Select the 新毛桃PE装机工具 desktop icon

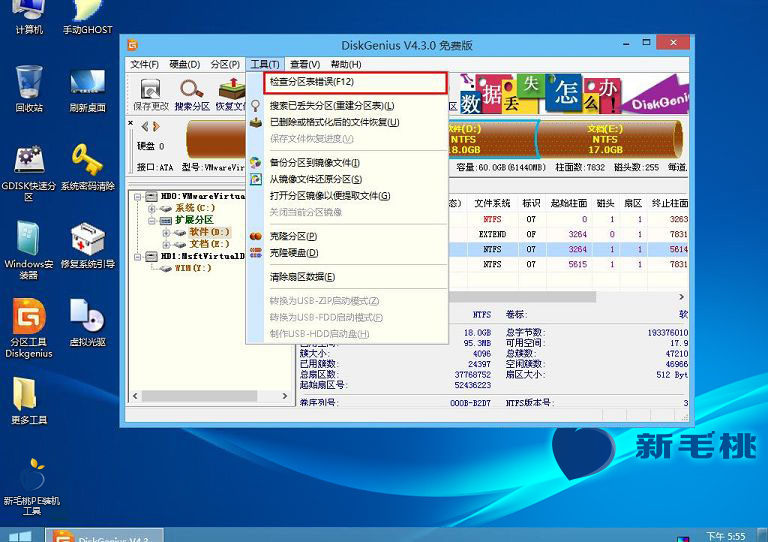tap(31, 486)
